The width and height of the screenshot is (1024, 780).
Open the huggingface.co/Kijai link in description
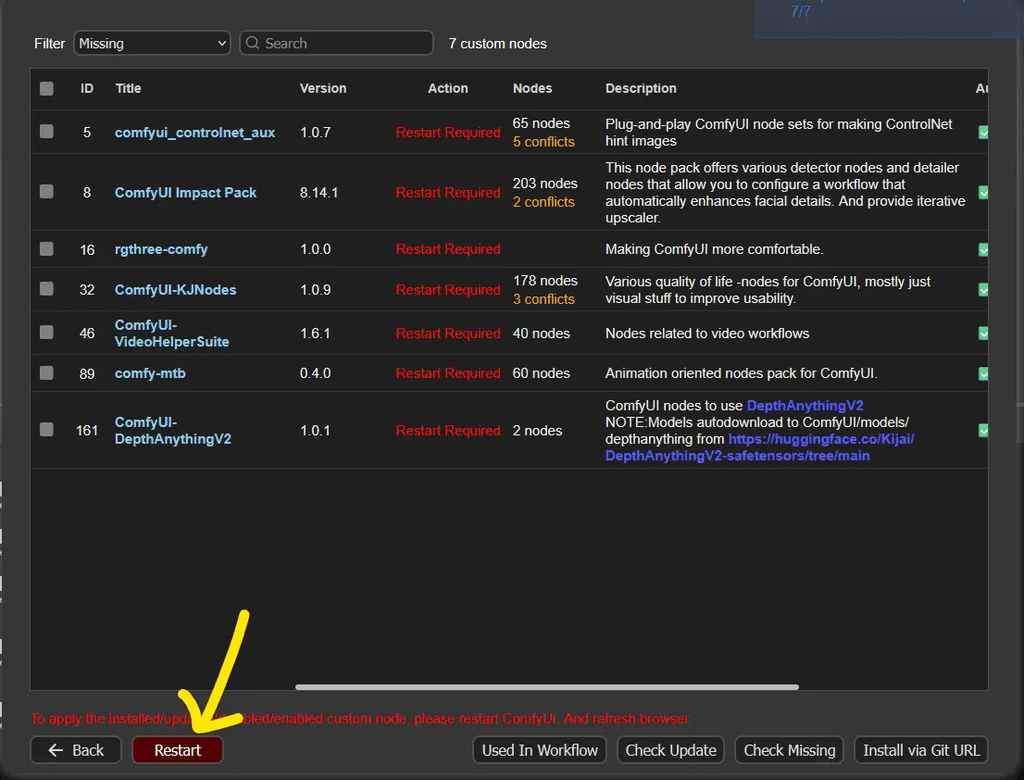(820, 439)
